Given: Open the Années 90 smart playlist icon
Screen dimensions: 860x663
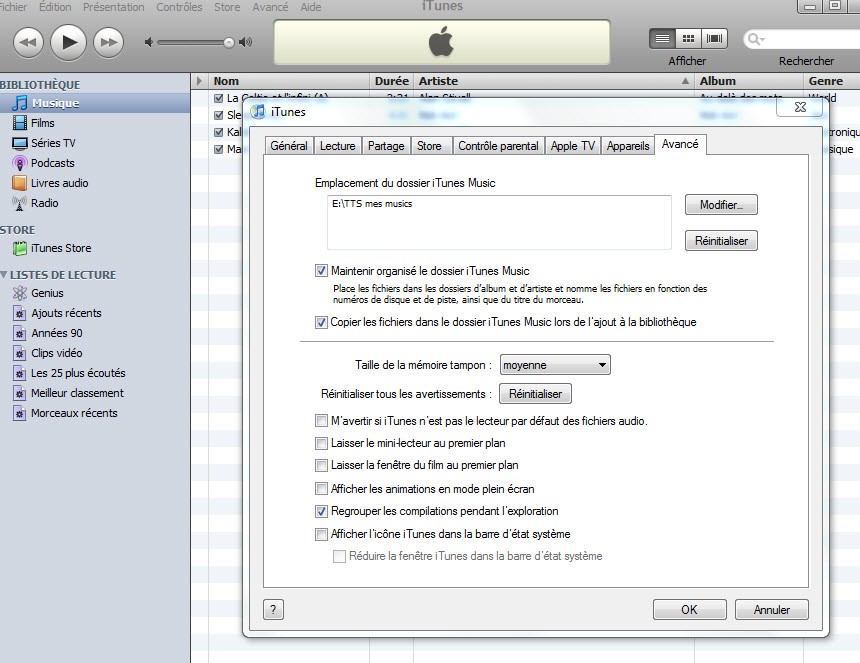Looking at the screenshot, I should pos(20,333).
